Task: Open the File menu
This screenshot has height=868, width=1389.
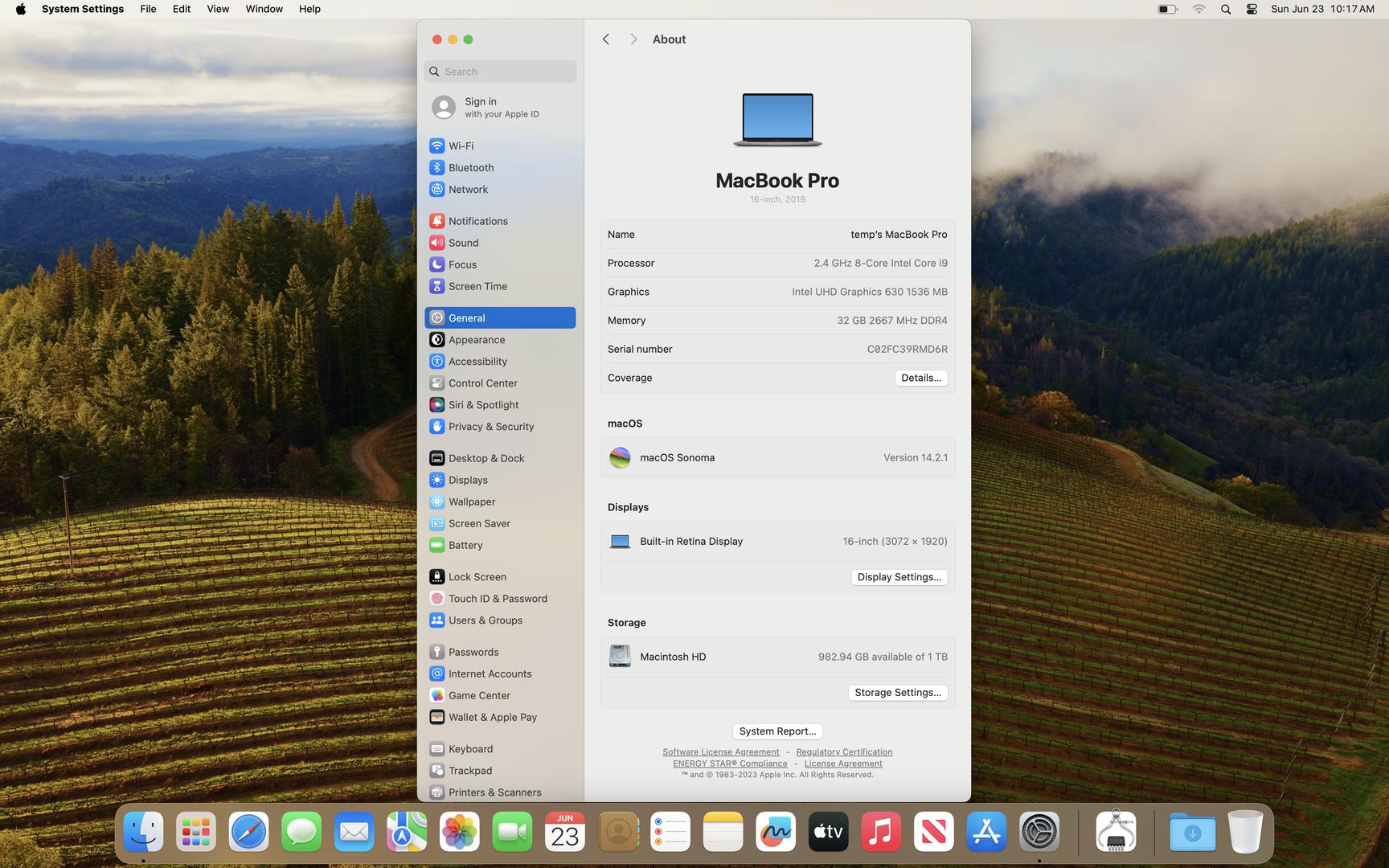Action: coord(148,9)
